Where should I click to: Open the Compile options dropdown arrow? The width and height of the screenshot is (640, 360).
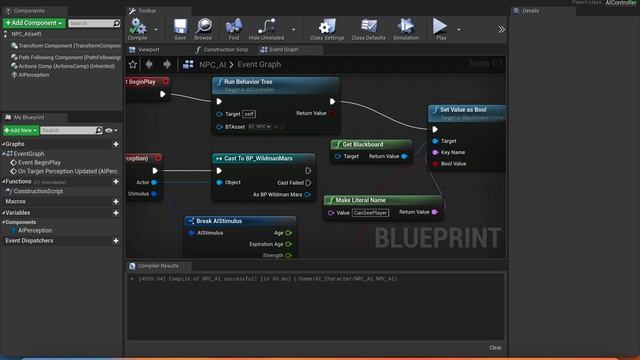156,29
